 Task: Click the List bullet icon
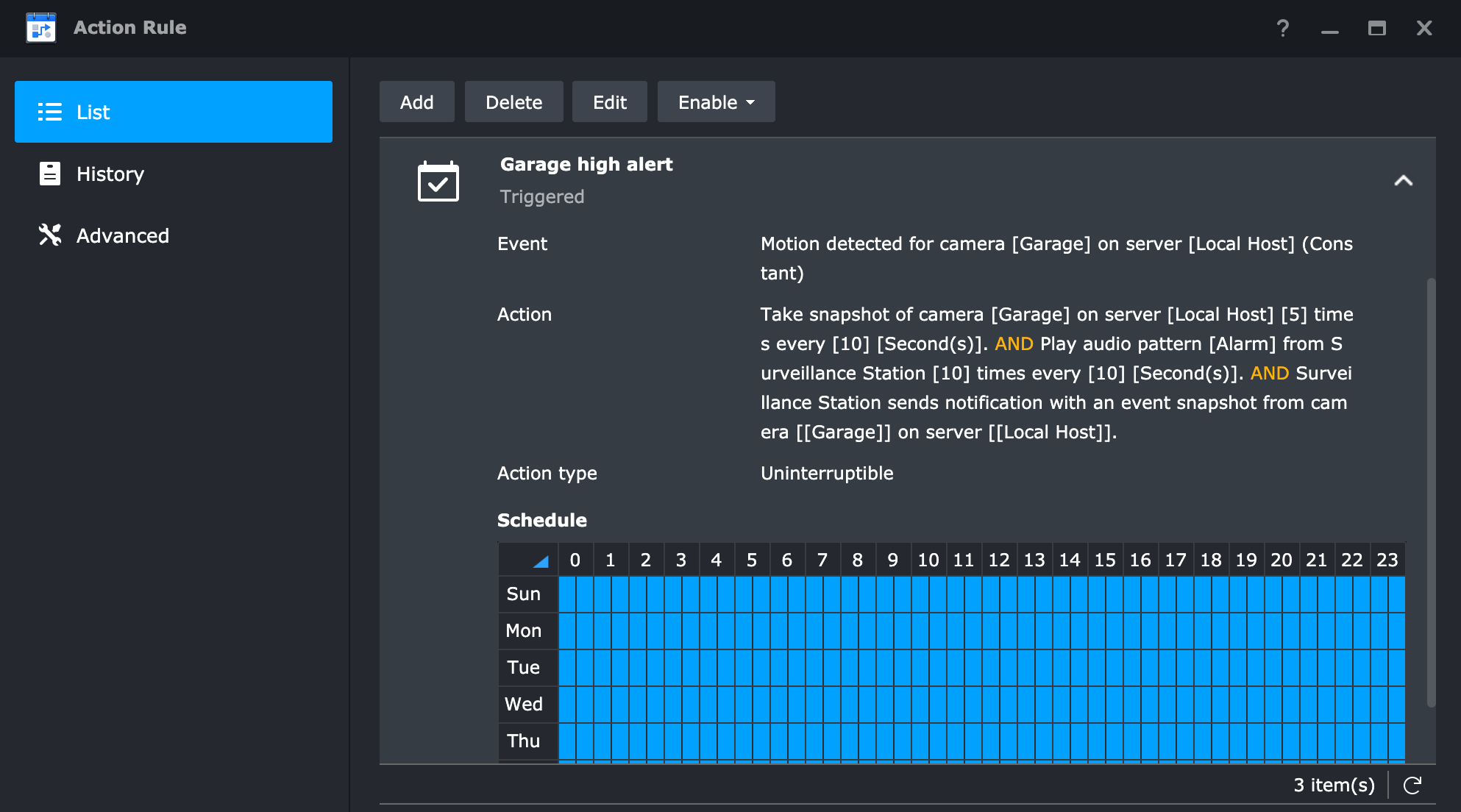[50, 112]
